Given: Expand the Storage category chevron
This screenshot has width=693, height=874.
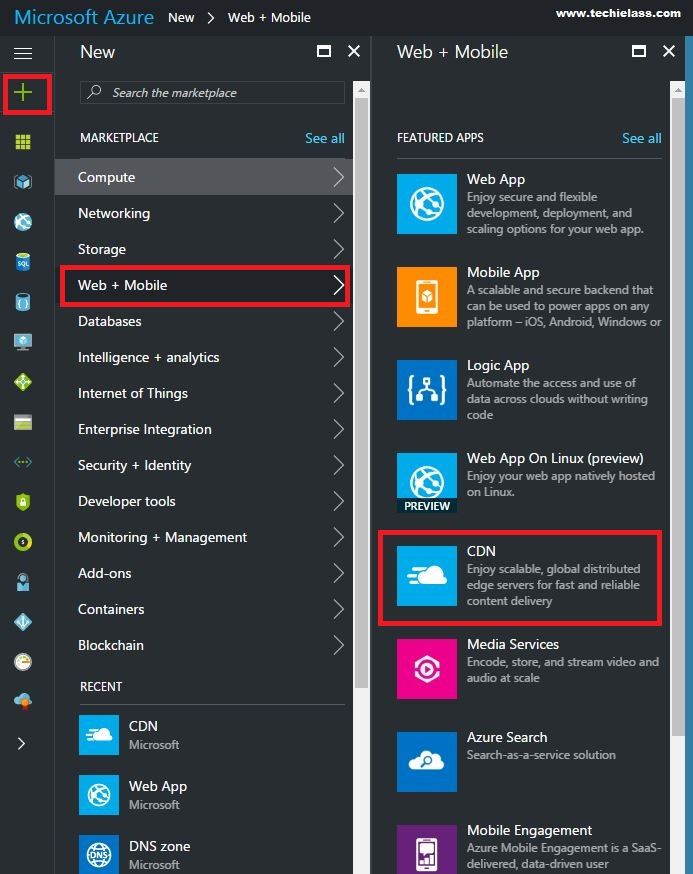Looking at the screenshot, I should tap(338, 249).
